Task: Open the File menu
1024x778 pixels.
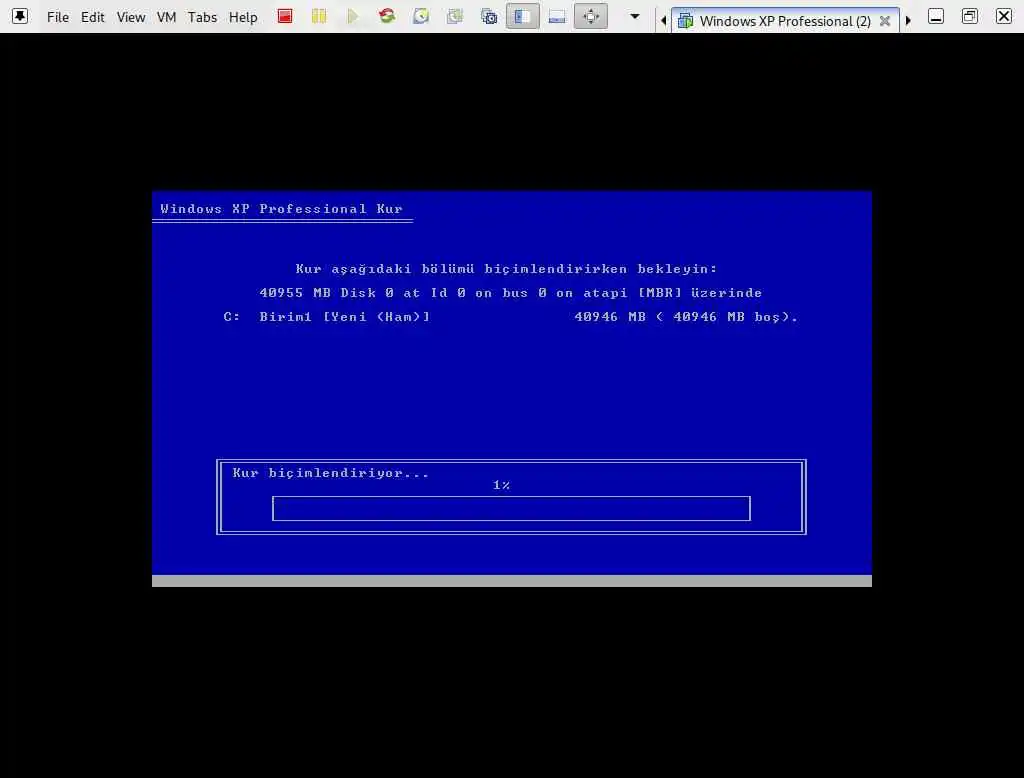Action: tap(57, 17)
